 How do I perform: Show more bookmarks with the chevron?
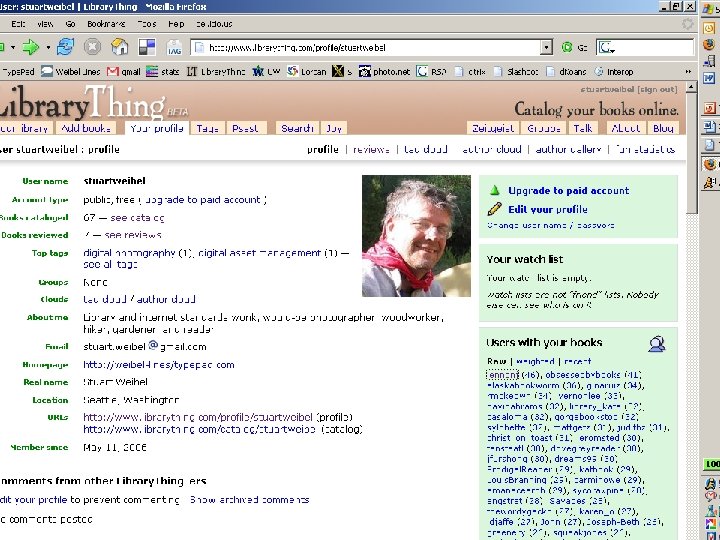pos(688,72)
